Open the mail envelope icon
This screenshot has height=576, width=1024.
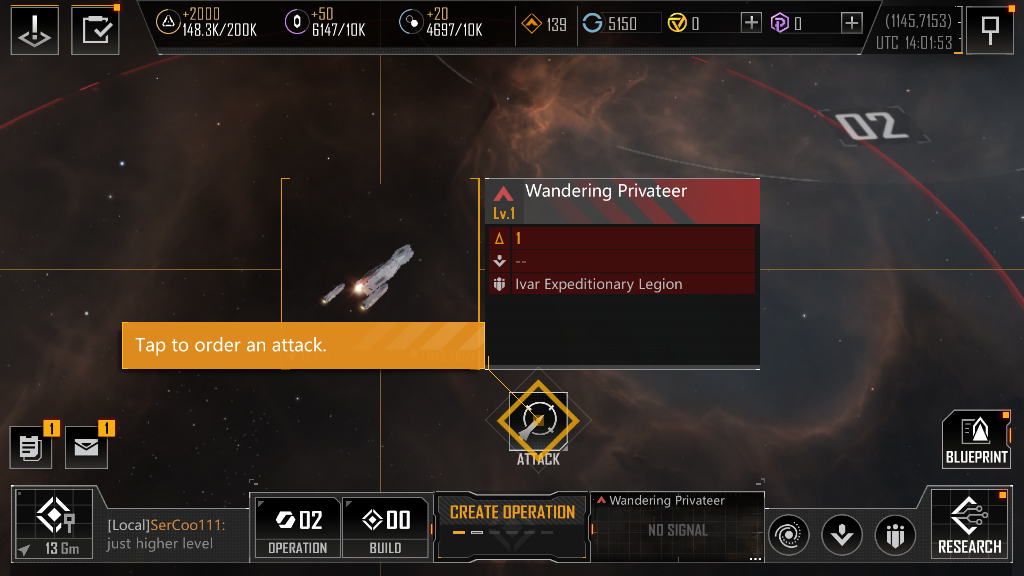(x=86, y=447)
